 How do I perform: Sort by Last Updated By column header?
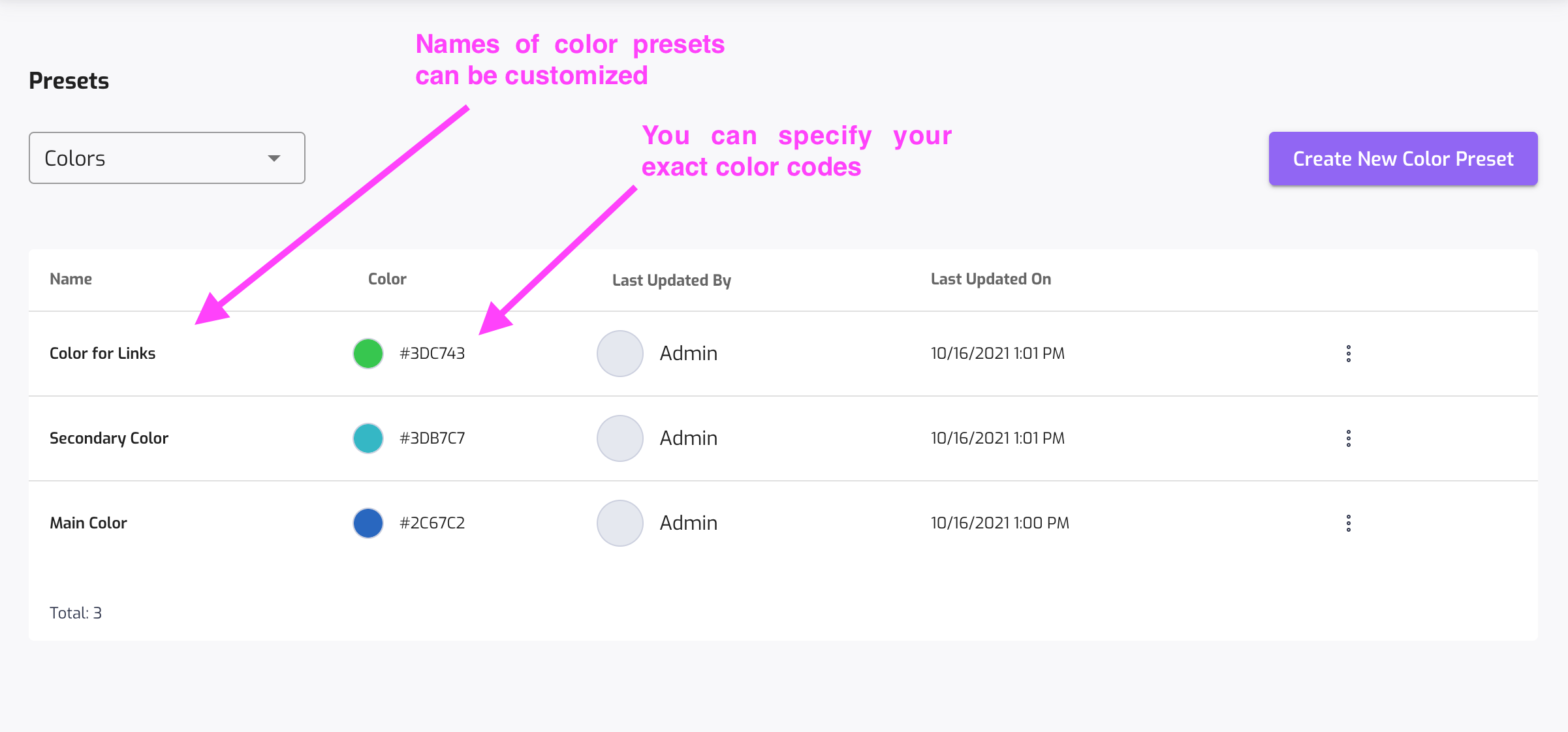671,281
